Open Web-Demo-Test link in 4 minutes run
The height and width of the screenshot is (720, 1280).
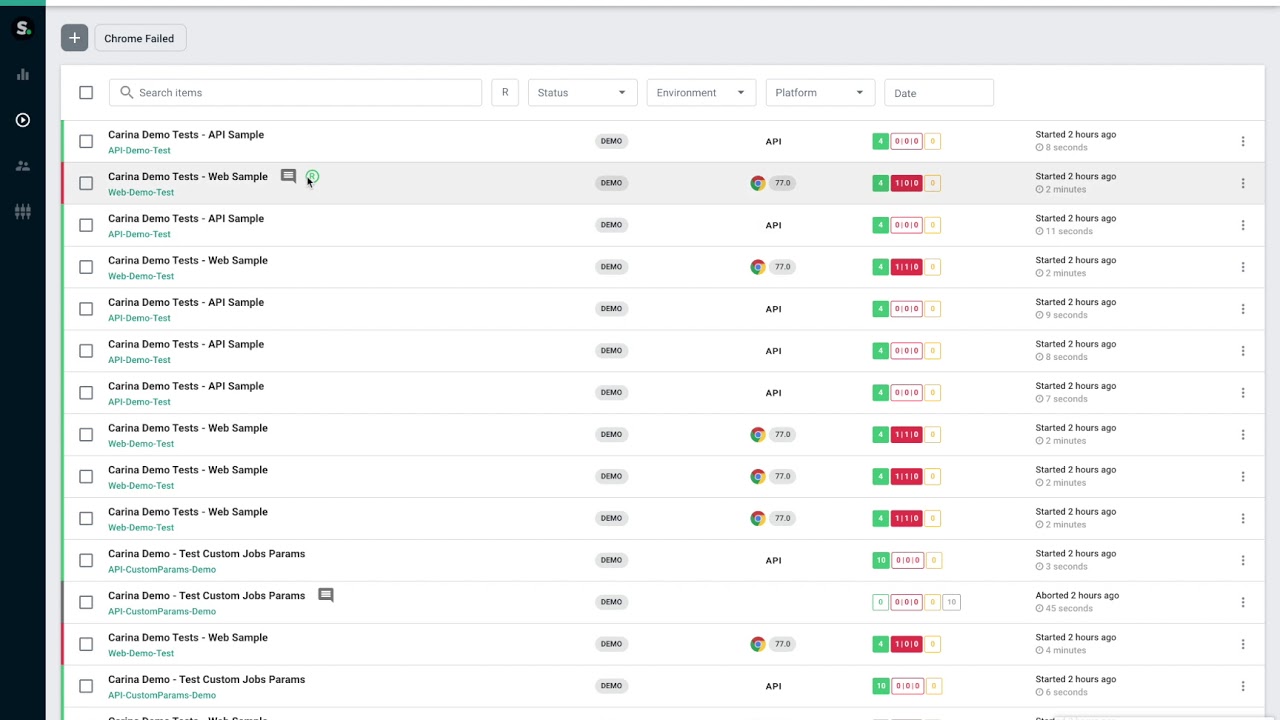click(x=141, y=653)
